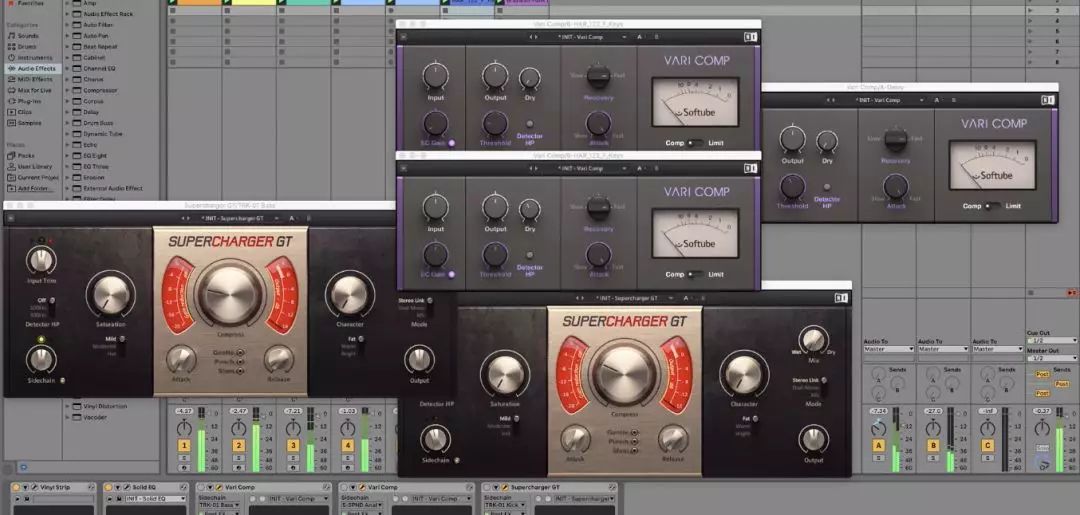The height and width of the screenshot is (515, 1080).
Task: Flip Comp/Limit switch in top Vari Comp
Action: click(x=694, y=143)
